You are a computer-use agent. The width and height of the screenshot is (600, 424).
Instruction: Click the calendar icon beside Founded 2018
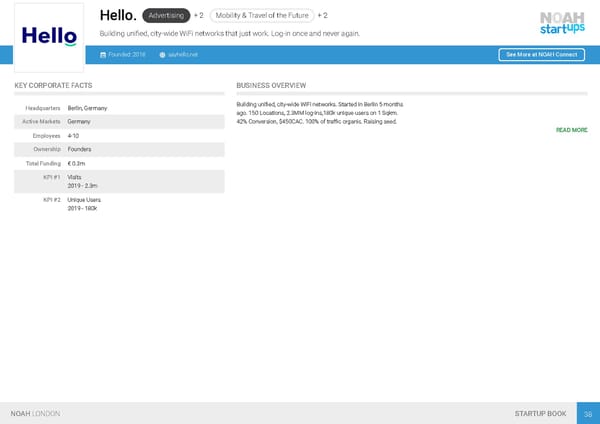point(102,54)
